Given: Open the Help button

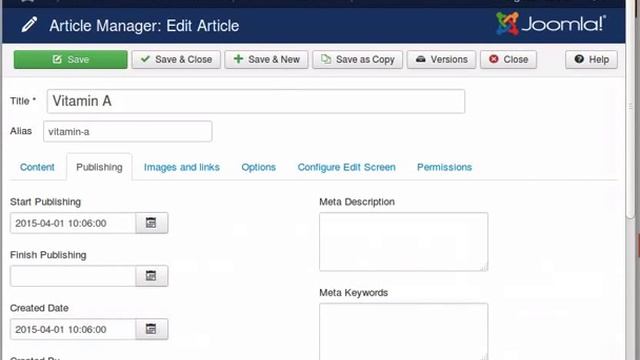Looking at the screenshot, I should point(591,60).
